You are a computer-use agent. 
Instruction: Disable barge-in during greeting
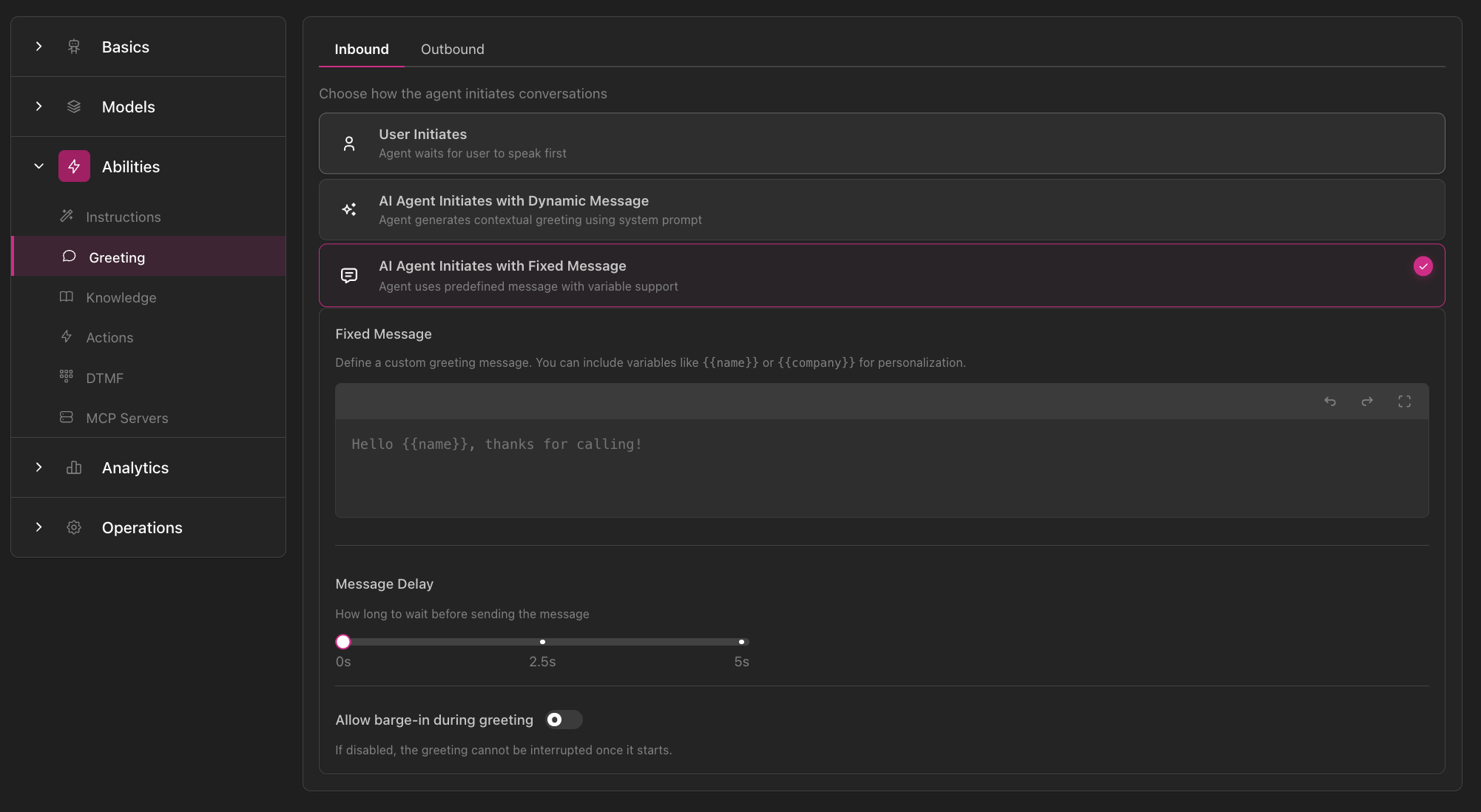[x=563, y=720]
